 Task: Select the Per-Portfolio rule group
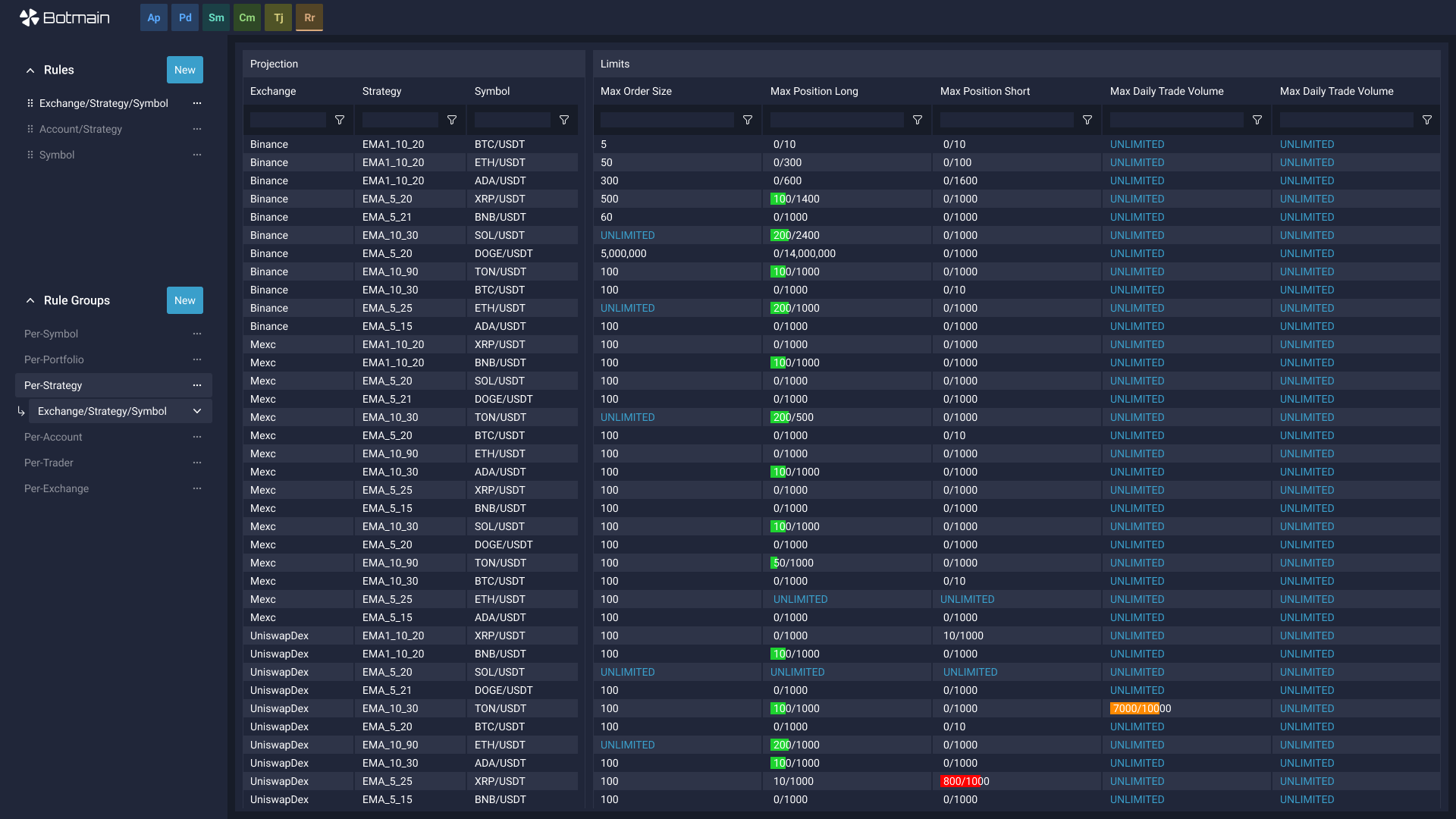click(54, 359)
